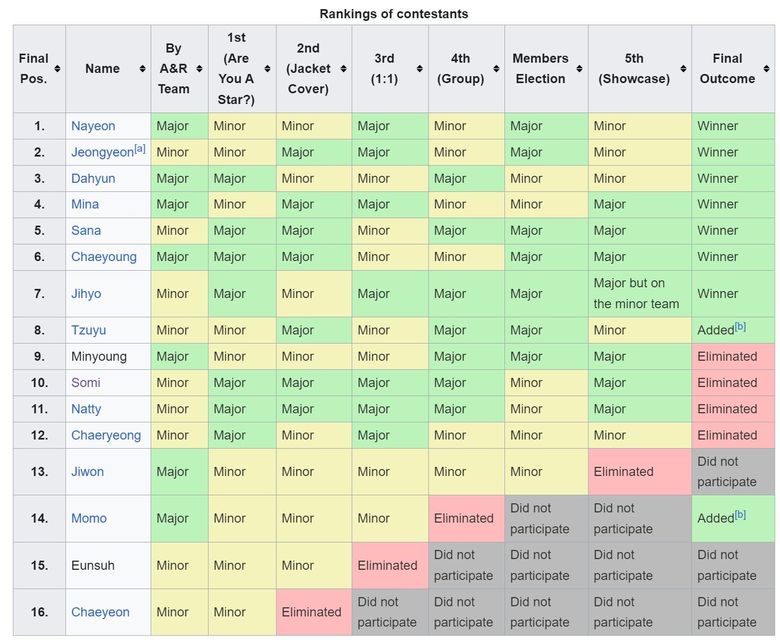Sort the 5th (Showcase) column arrows

[x=681, y=69]
